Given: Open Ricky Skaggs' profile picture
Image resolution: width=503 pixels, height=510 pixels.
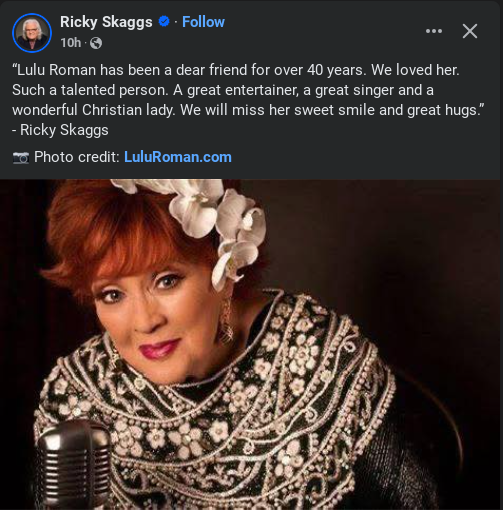Looking at the screenshot, I should click(32, 33).
